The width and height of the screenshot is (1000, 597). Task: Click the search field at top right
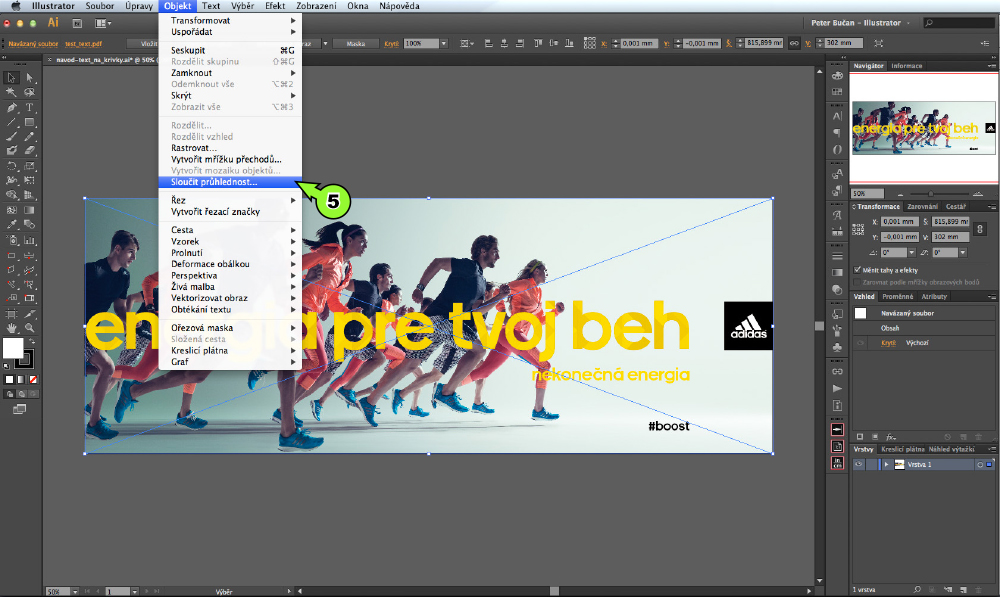coord(958,22)
